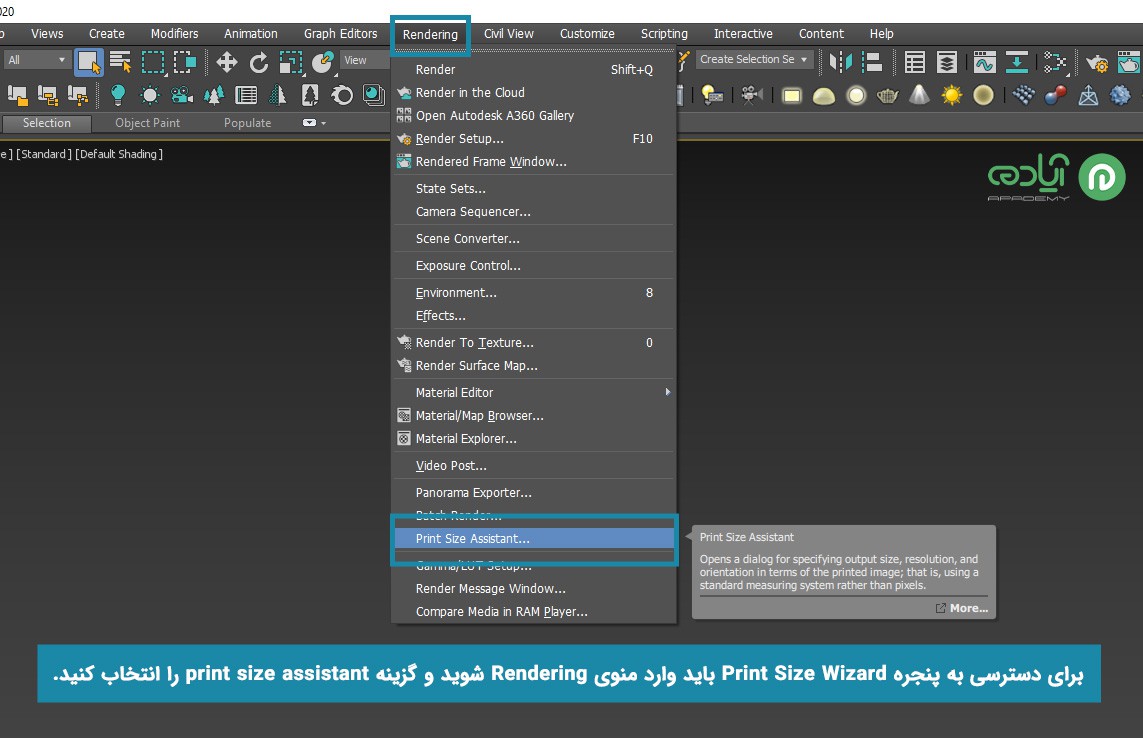1143x738 pixels.
Task: Open Autodesk A360 Gallery entry
Action: click(534, 115)
